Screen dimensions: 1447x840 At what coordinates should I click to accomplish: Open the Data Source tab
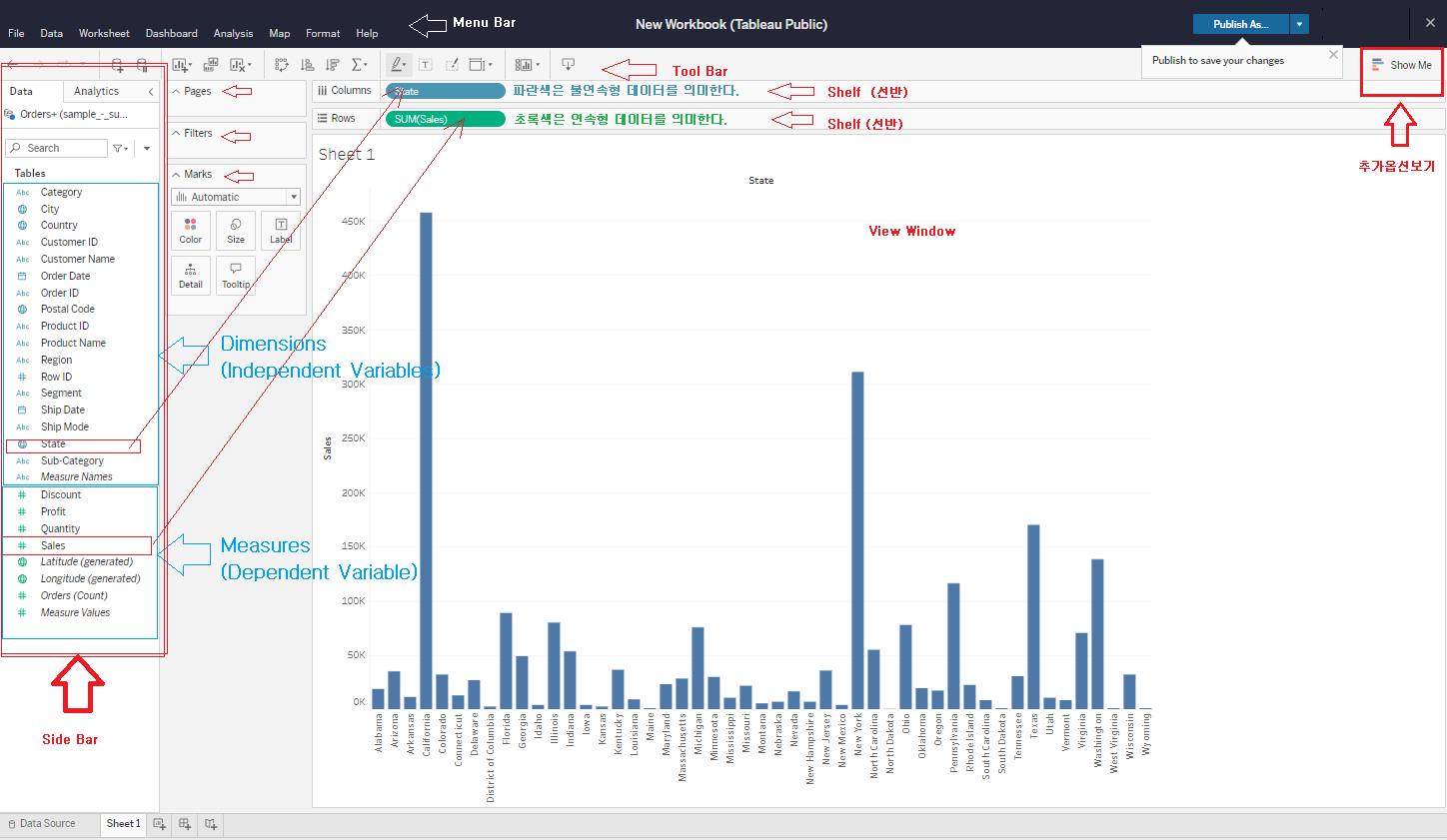click(42, 824)
